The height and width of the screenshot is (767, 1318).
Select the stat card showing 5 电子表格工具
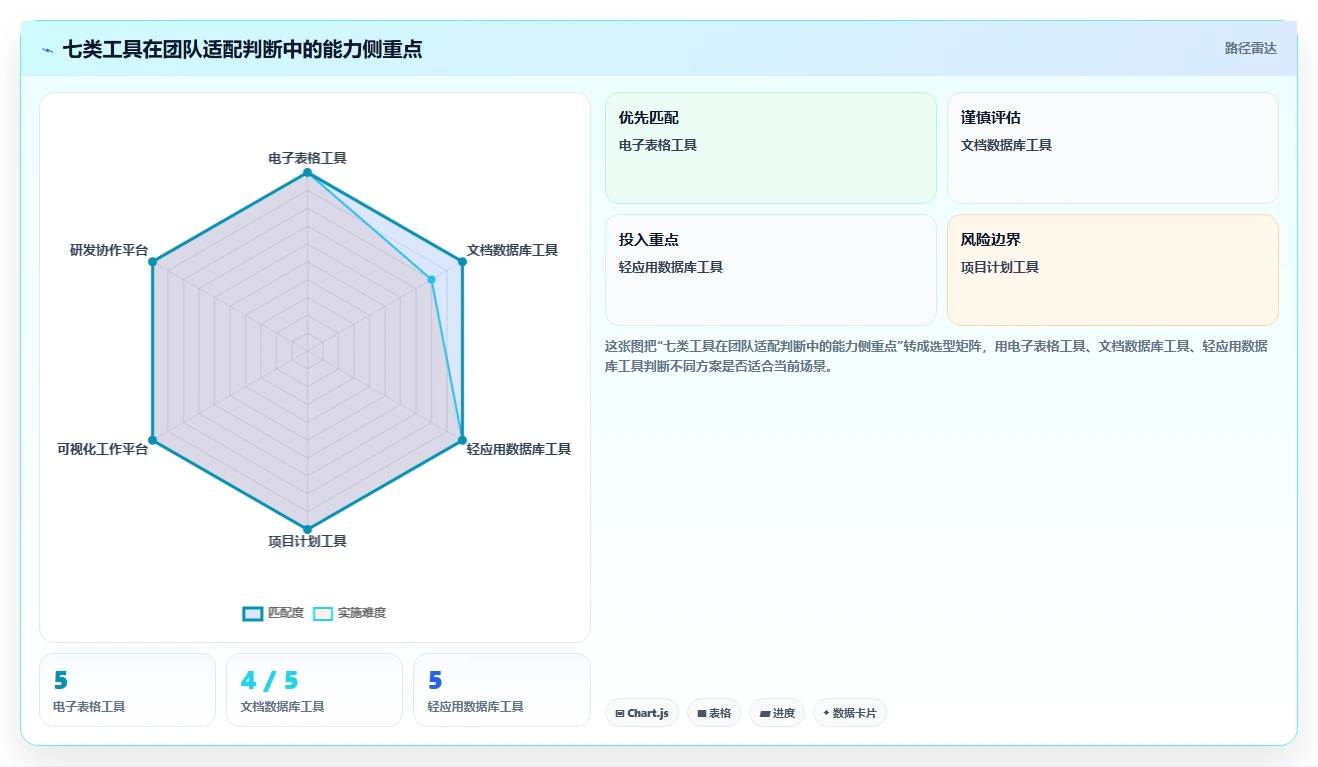[128, 690]
